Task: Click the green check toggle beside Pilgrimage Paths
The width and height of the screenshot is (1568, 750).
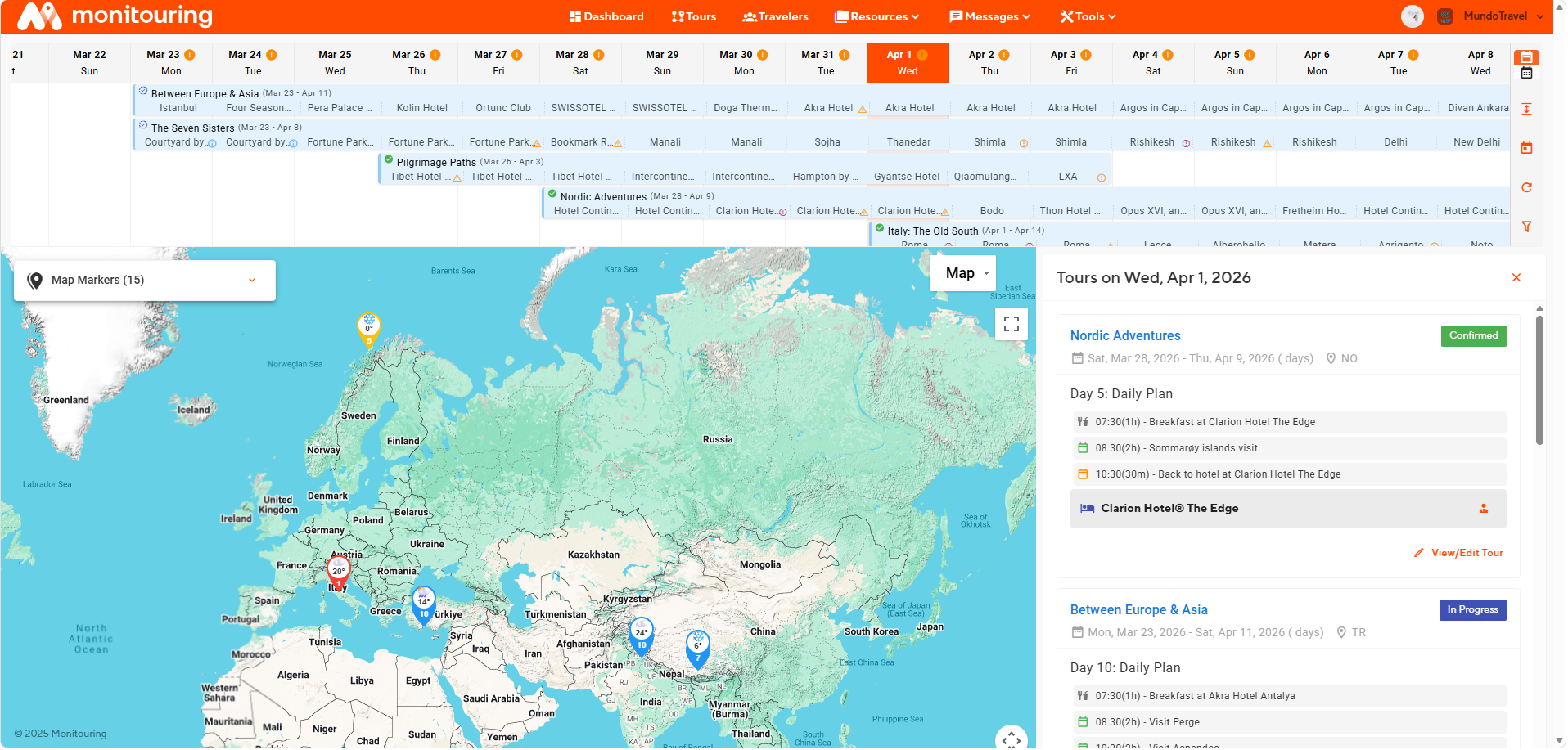Action: [x=388, y=159]
